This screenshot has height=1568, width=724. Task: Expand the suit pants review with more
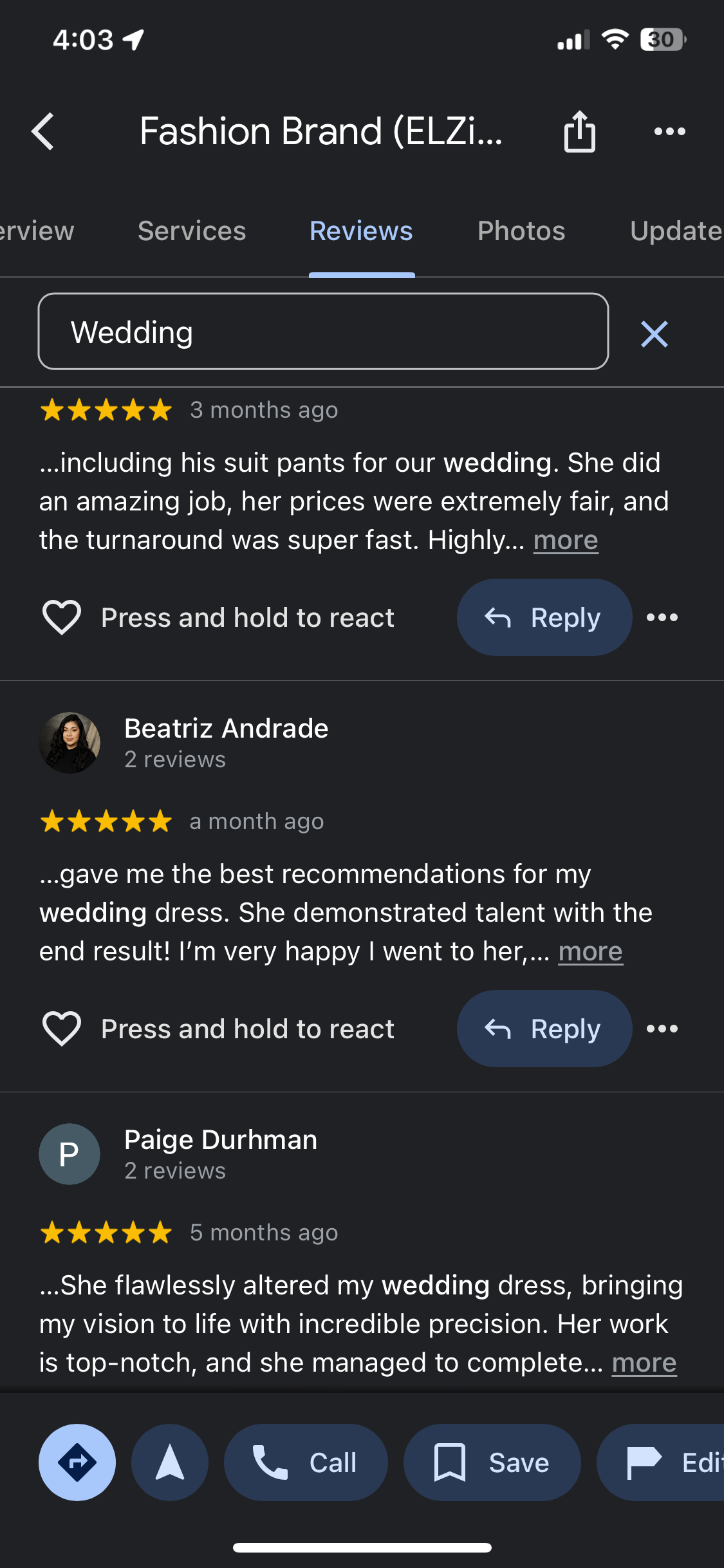tap(566, 540)
